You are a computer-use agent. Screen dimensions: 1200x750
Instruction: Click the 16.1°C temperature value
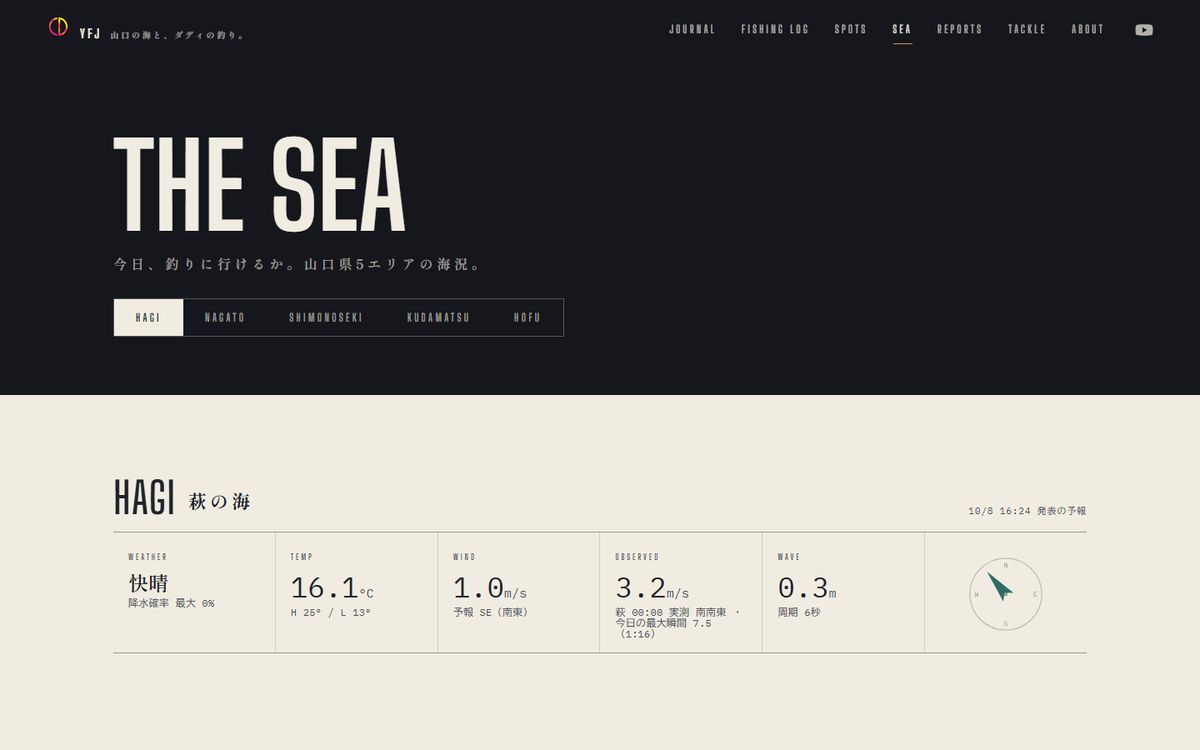(x=332, y=588)
